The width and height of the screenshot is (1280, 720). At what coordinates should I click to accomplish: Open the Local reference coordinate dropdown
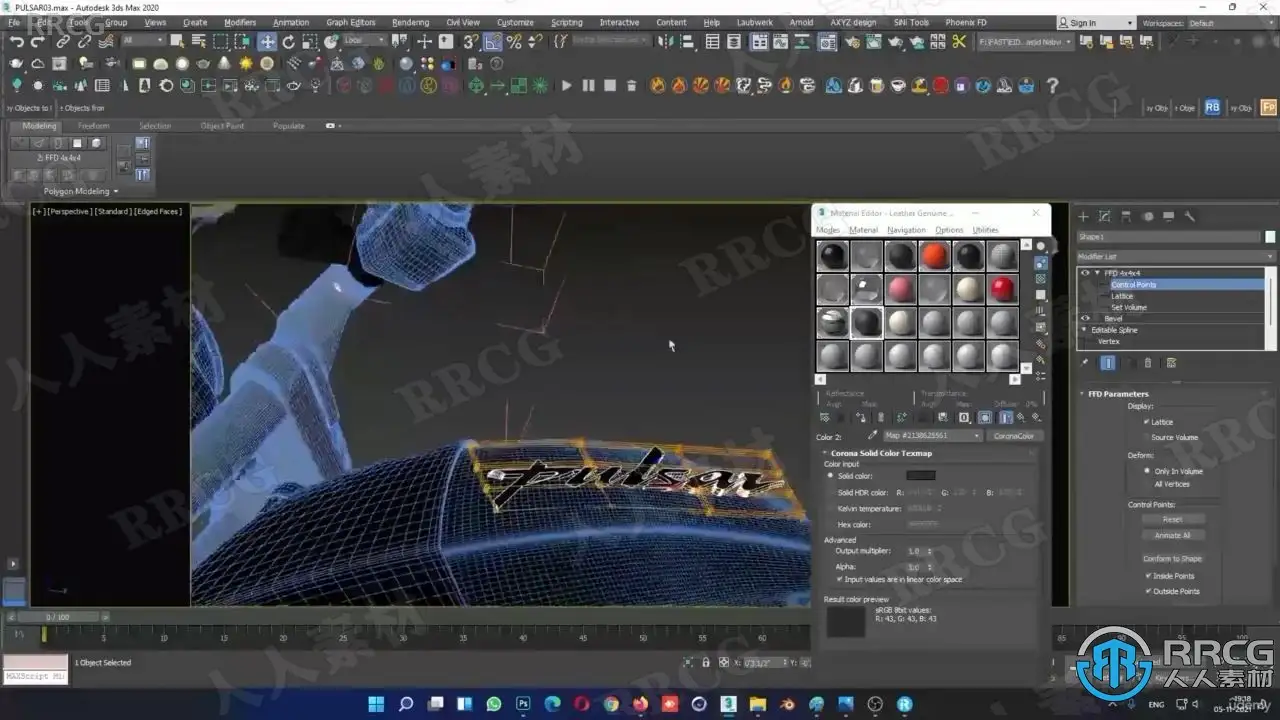[366, 41]
